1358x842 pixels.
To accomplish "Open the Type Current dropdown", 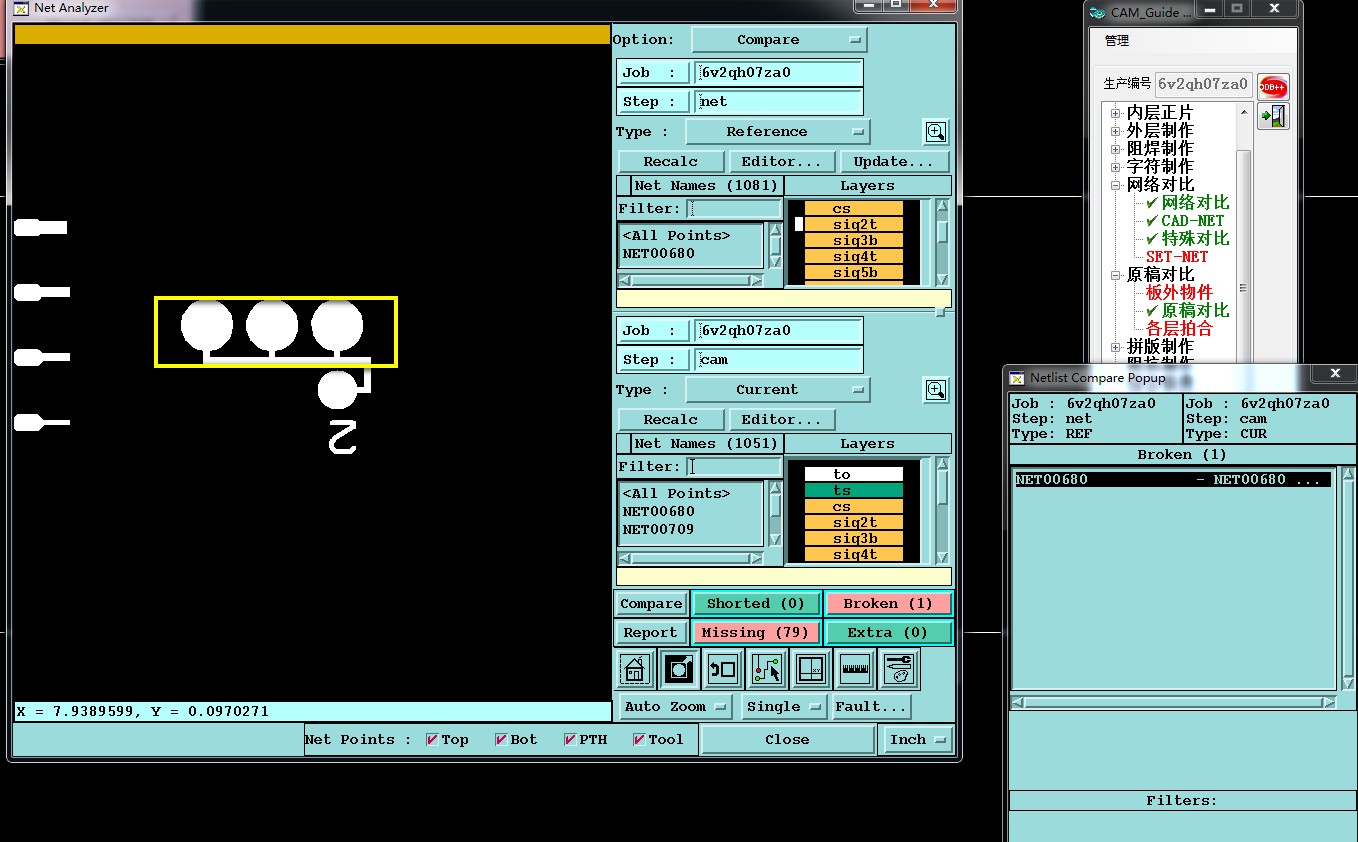I will [x=777, y=390].
